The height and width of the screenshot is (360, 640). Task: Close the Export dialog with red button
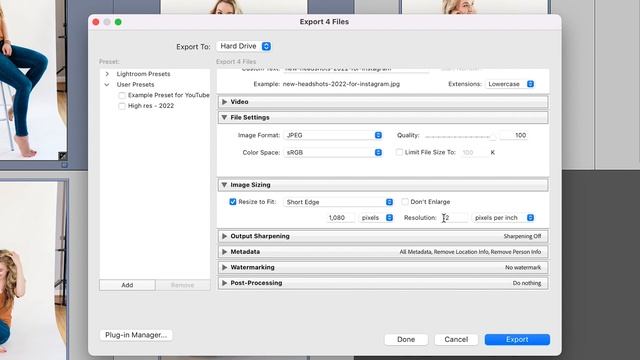(96, 22)
